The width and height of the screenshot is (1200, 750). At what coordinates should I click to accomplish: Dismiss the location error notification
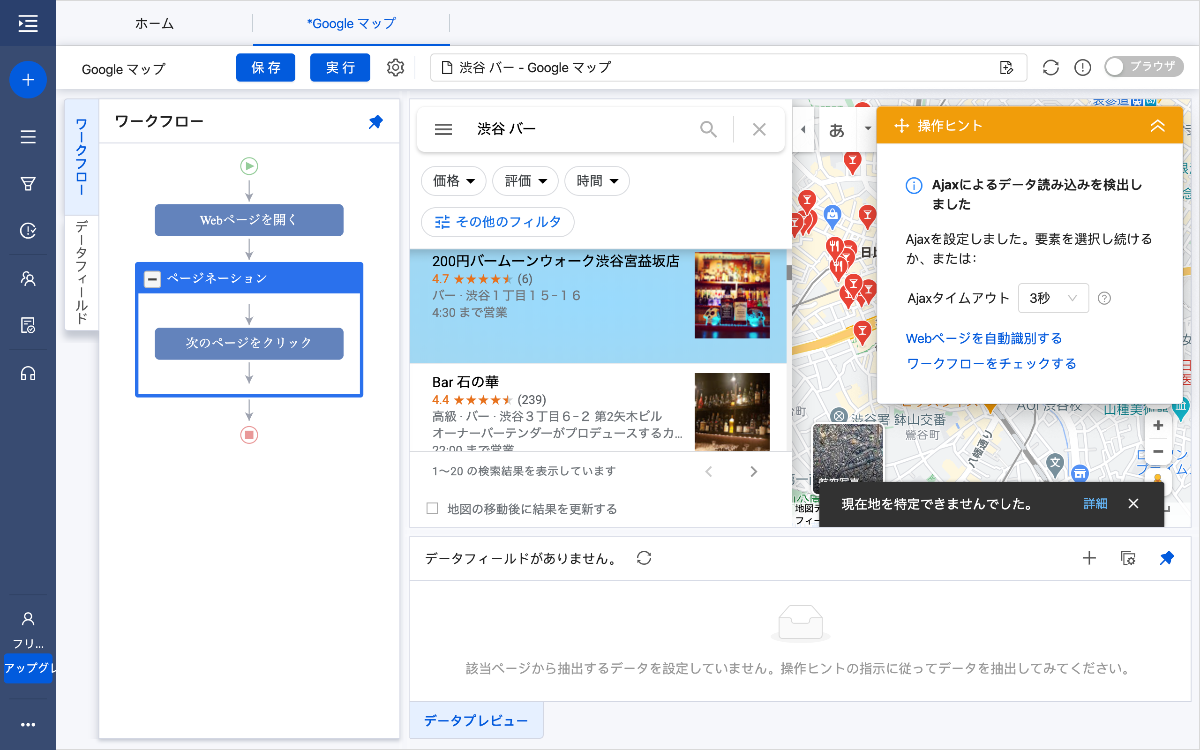click(1133, 504)
